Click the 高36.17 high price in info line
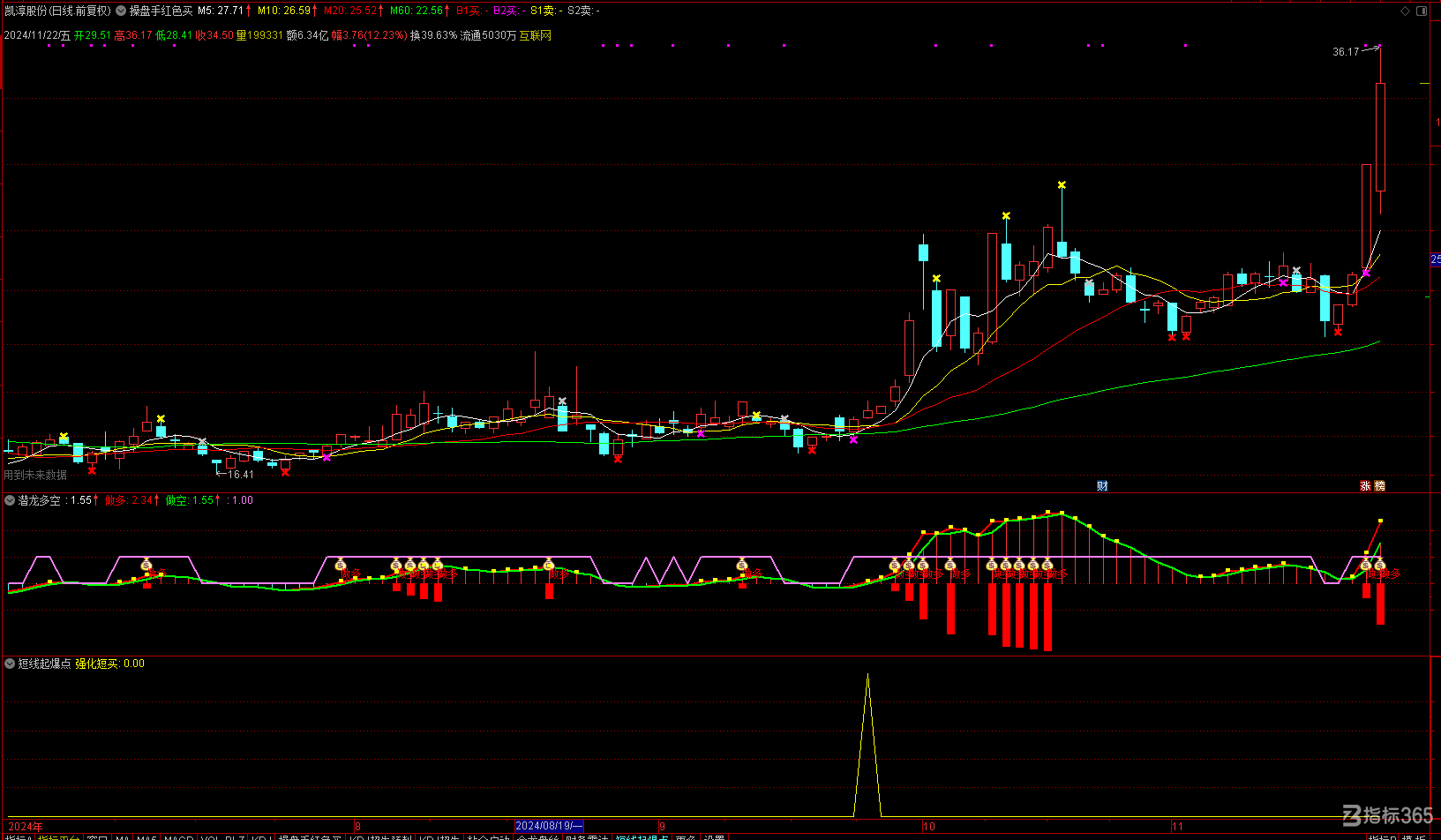1441x840 pixels. [x=133, y=35]
